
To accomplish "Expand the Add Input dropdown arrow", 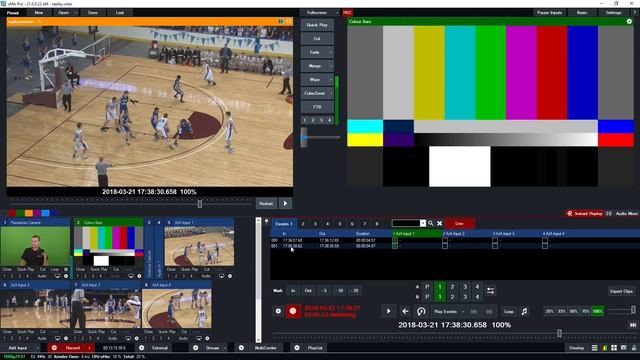I will tap(38, 348).
